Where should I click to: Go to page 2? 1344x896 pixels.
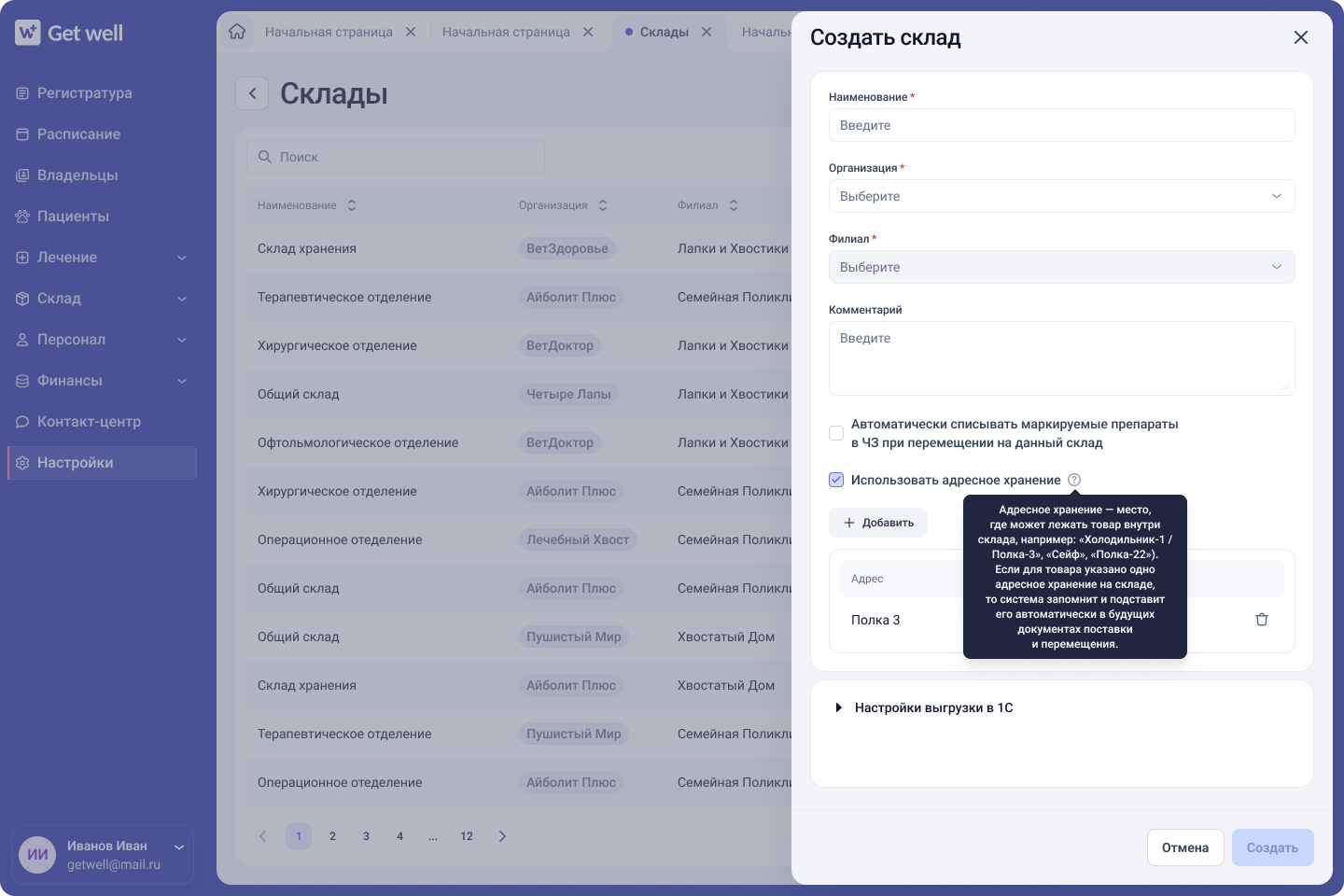(x=332, y=836)
